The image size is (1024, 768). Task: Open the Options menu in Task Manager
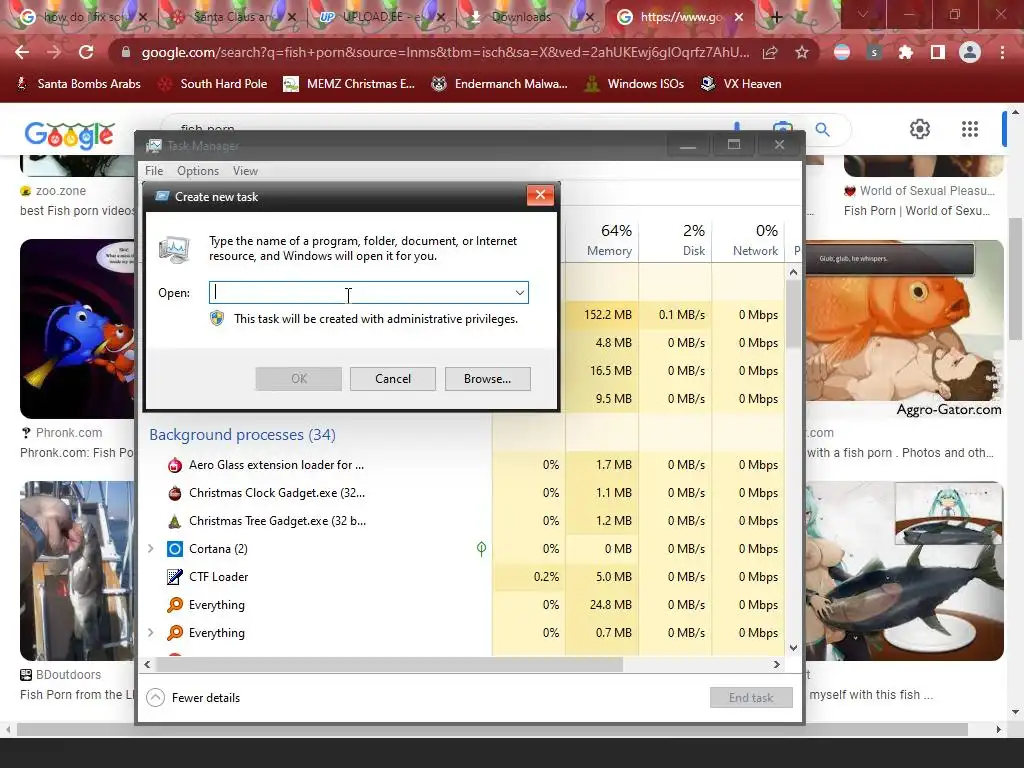(198, 171)
